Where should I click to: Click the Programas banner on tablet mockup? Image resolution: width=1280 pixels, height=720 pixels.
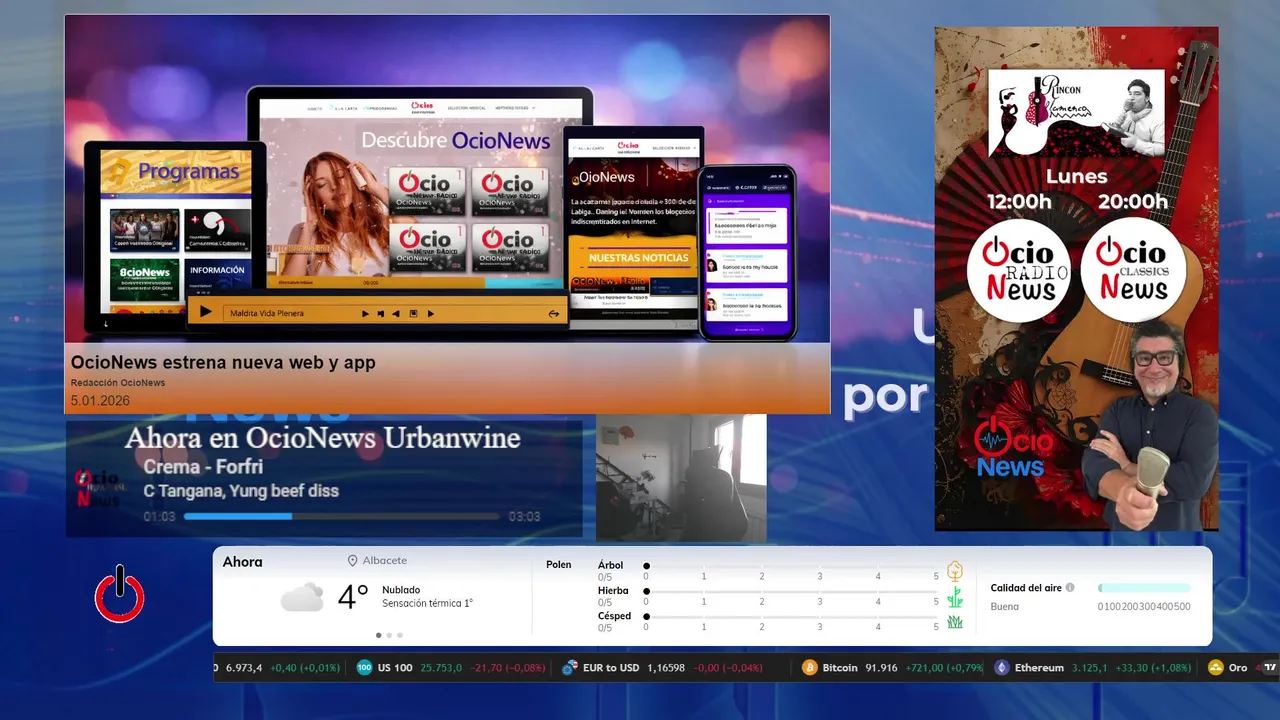[x=176, y=172]
